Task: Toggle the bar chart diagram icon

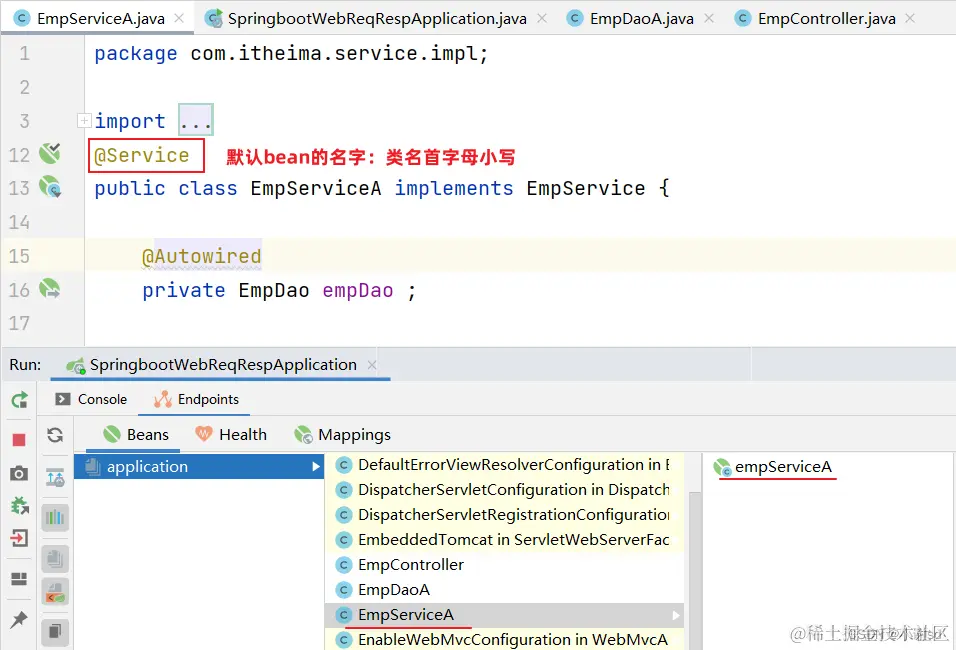Action: pyautogui.click(x=55, y=518)
